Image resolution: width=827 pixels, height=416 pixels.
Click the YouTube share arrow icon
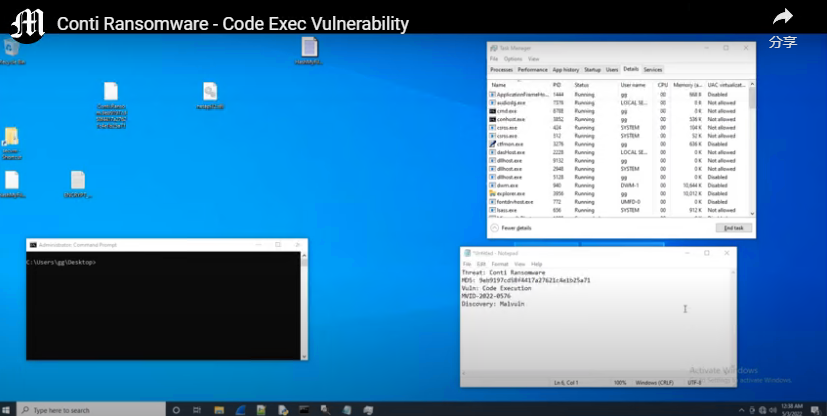coord(783,17)
